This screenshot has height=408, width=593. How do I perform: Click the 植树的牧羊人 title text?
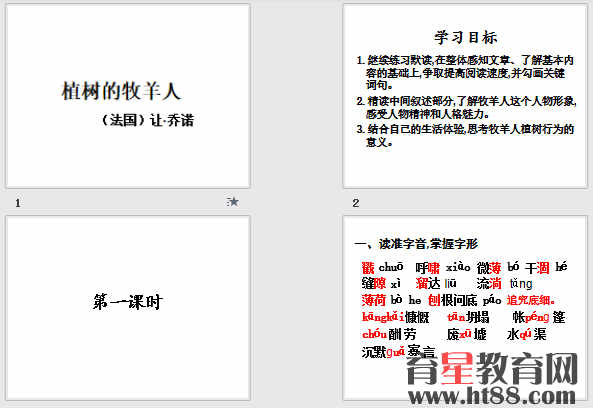point(121,91)
